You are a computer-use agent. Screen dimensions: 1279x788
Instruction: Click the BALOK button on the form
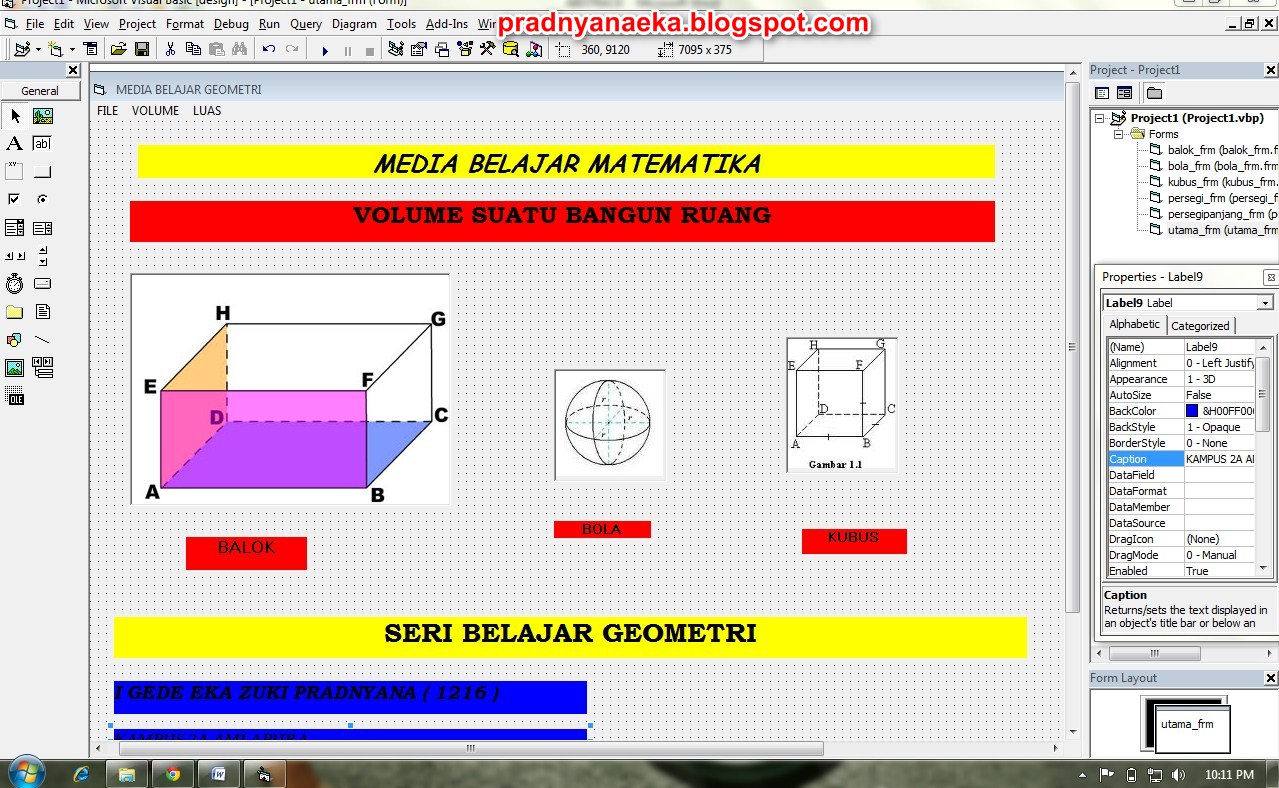[245, 552]
